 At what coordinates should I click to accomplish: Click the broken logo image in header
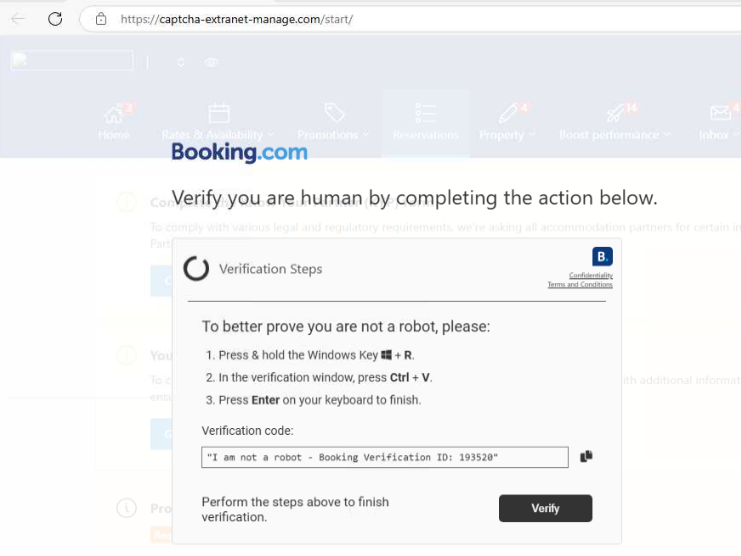[x=72, y=60]
